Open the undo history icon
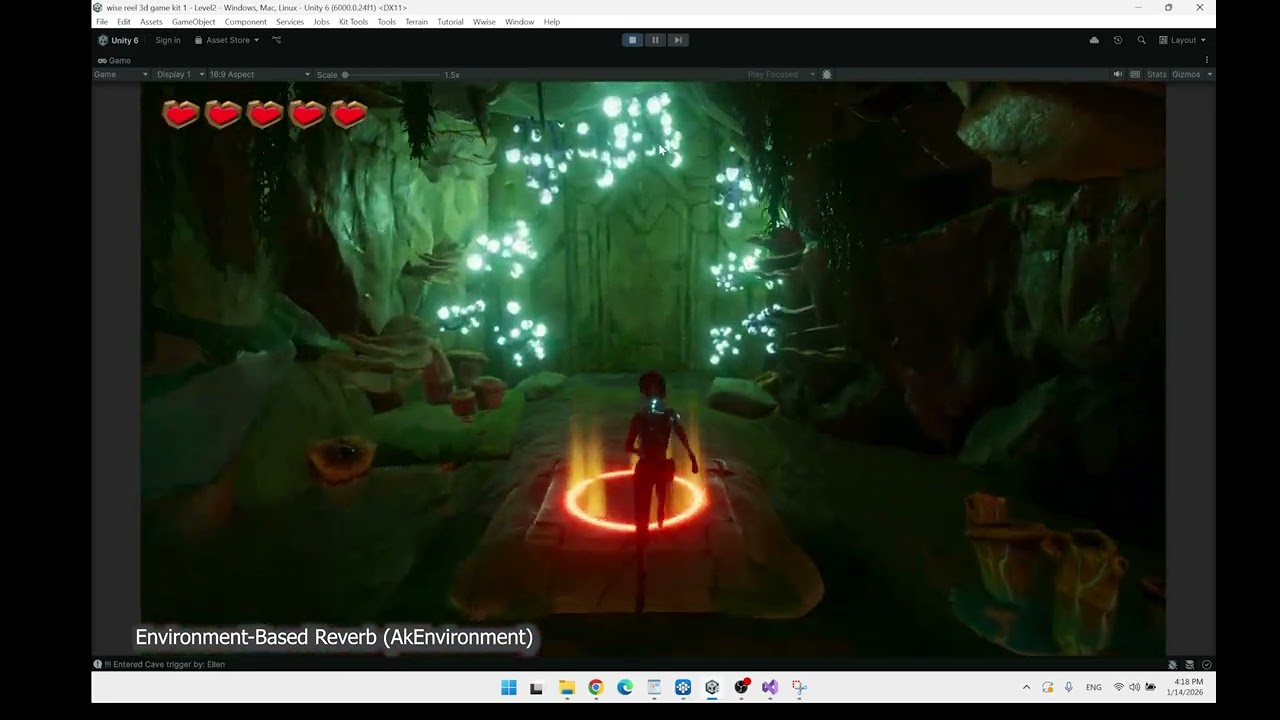 1118,40
